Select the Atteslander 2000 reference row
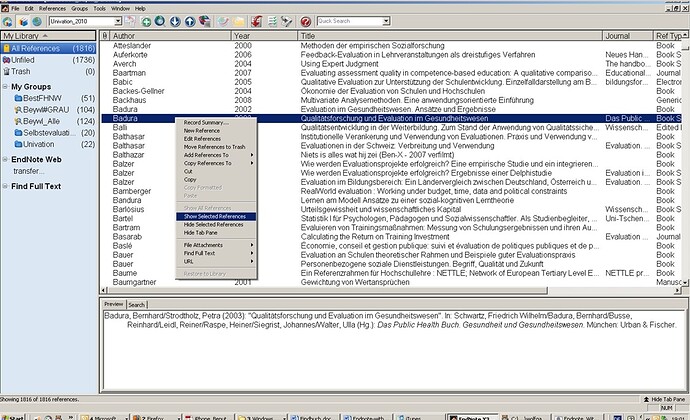690x420 pixels. 392,45
